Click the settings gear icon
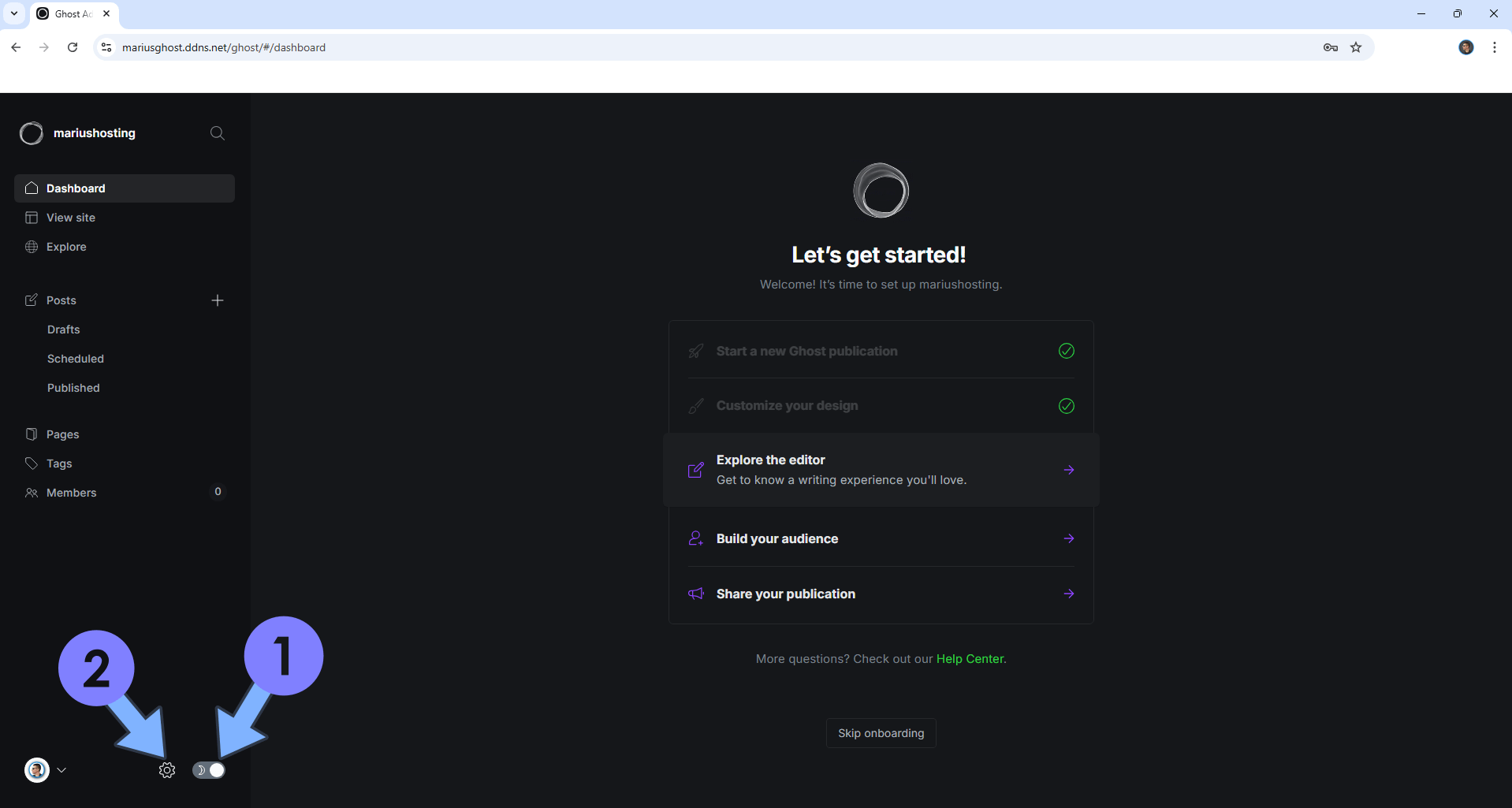 click(x=166, y=770)
